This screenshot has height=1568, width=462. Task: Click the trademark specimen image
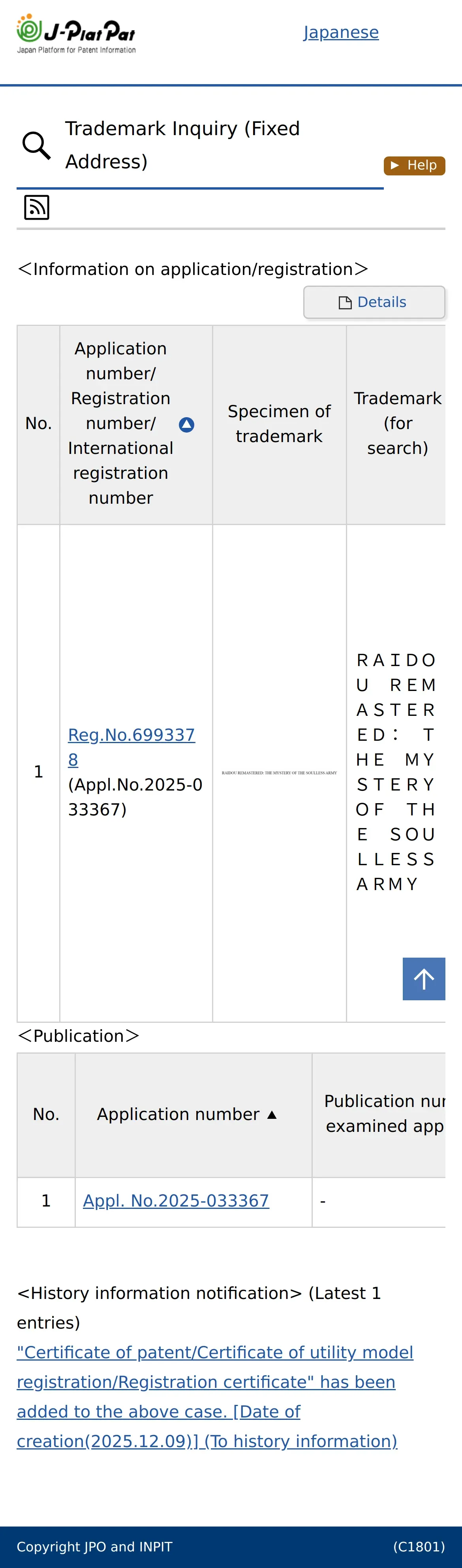(x=280, y=773)
